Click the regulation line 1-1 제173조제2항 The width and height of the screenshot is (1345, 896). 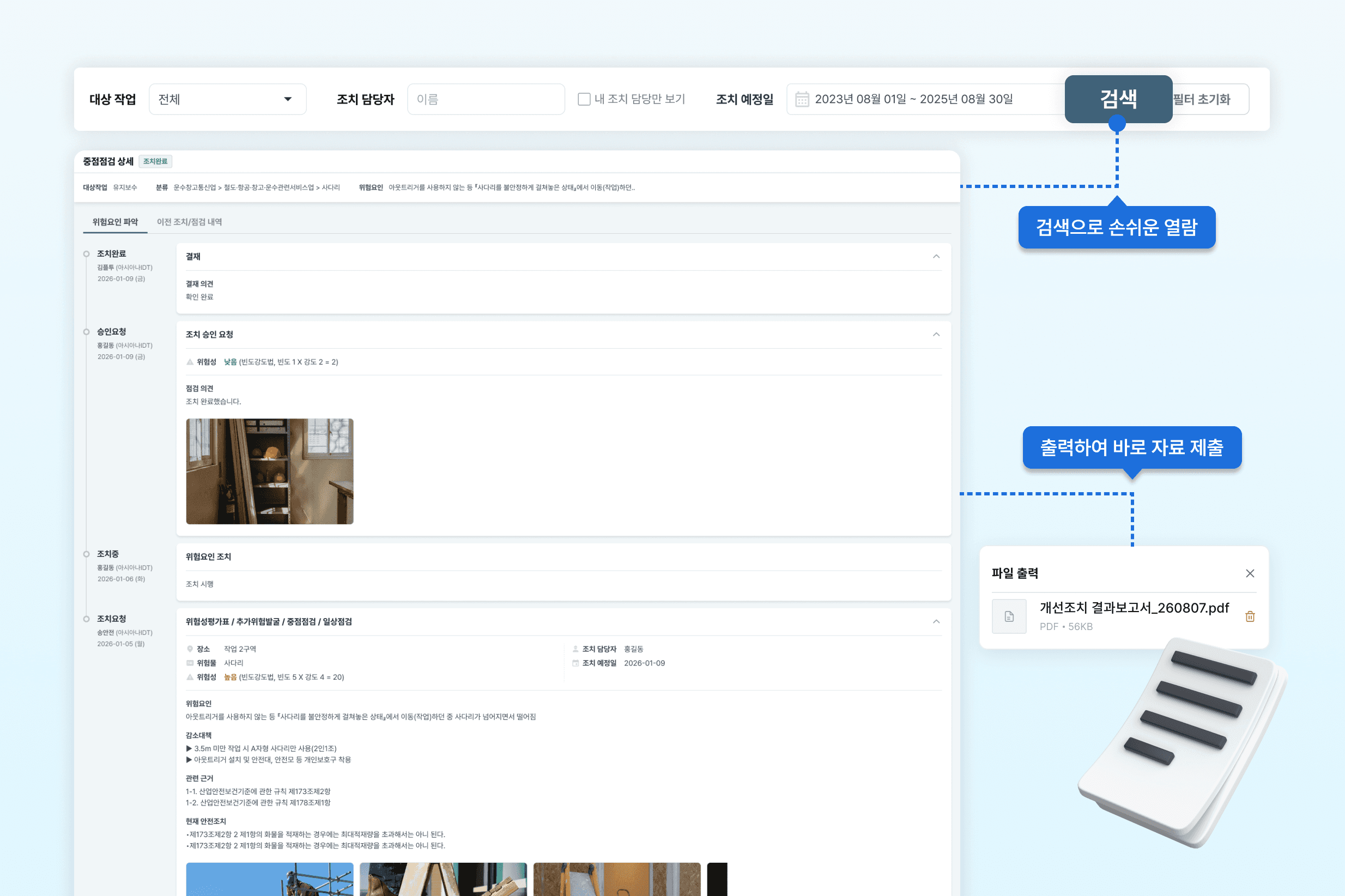coord(258,791)
